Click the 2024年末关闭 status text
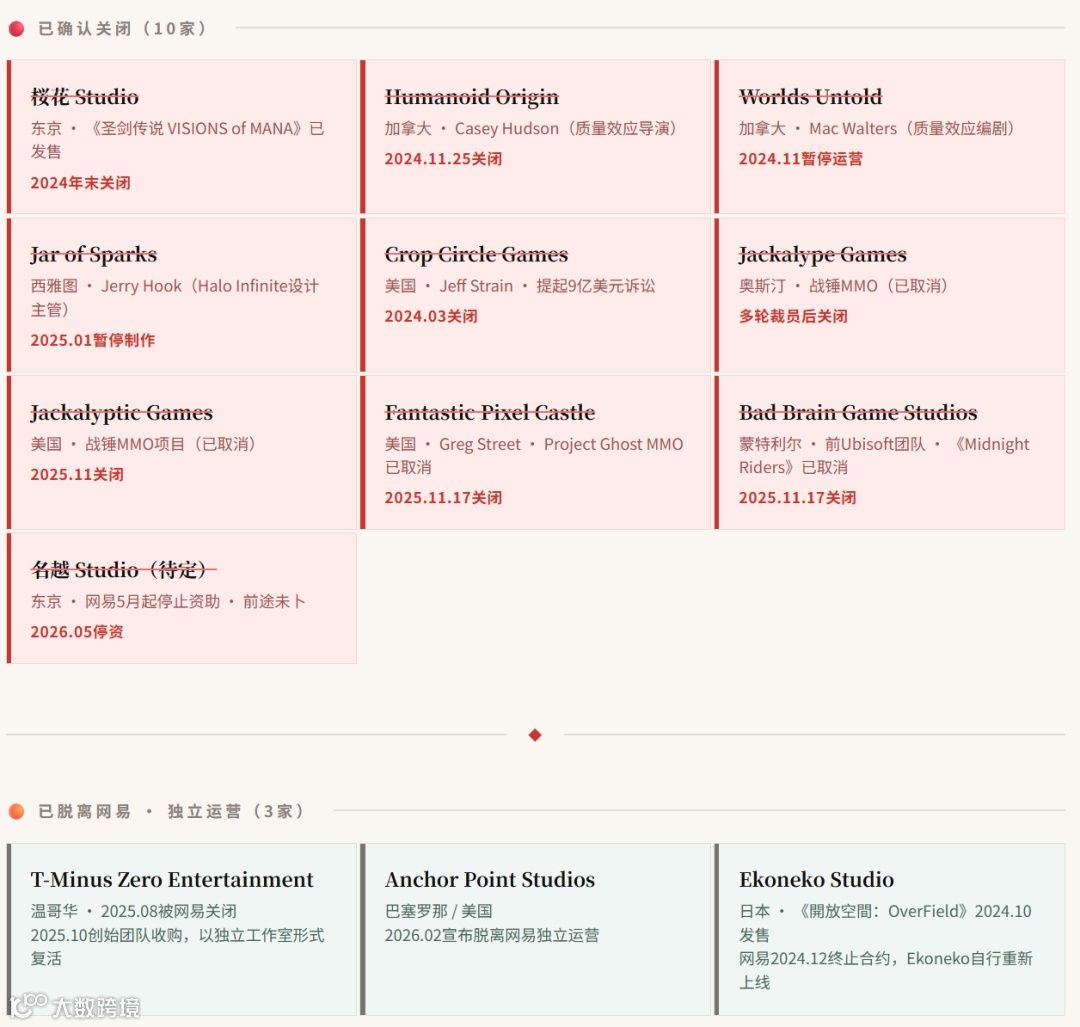Image resolution: width=1080 pixels, height=1027 pixels. point(81,183)
